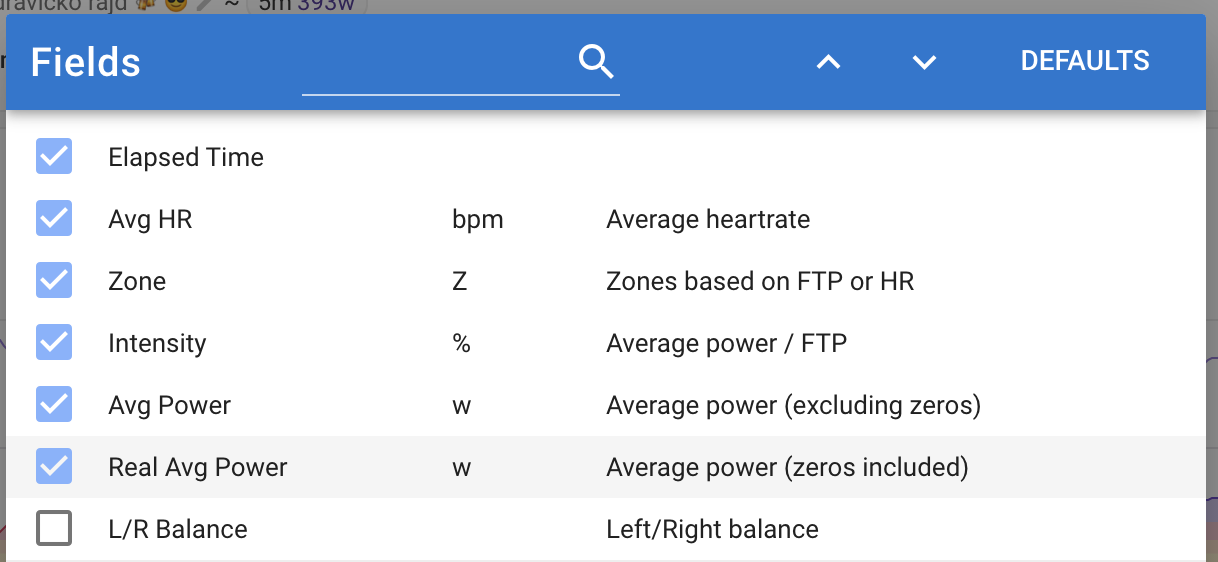The image size is (1218, 562).
Task: Select the Real Avg Power row label
Action: 198,467
